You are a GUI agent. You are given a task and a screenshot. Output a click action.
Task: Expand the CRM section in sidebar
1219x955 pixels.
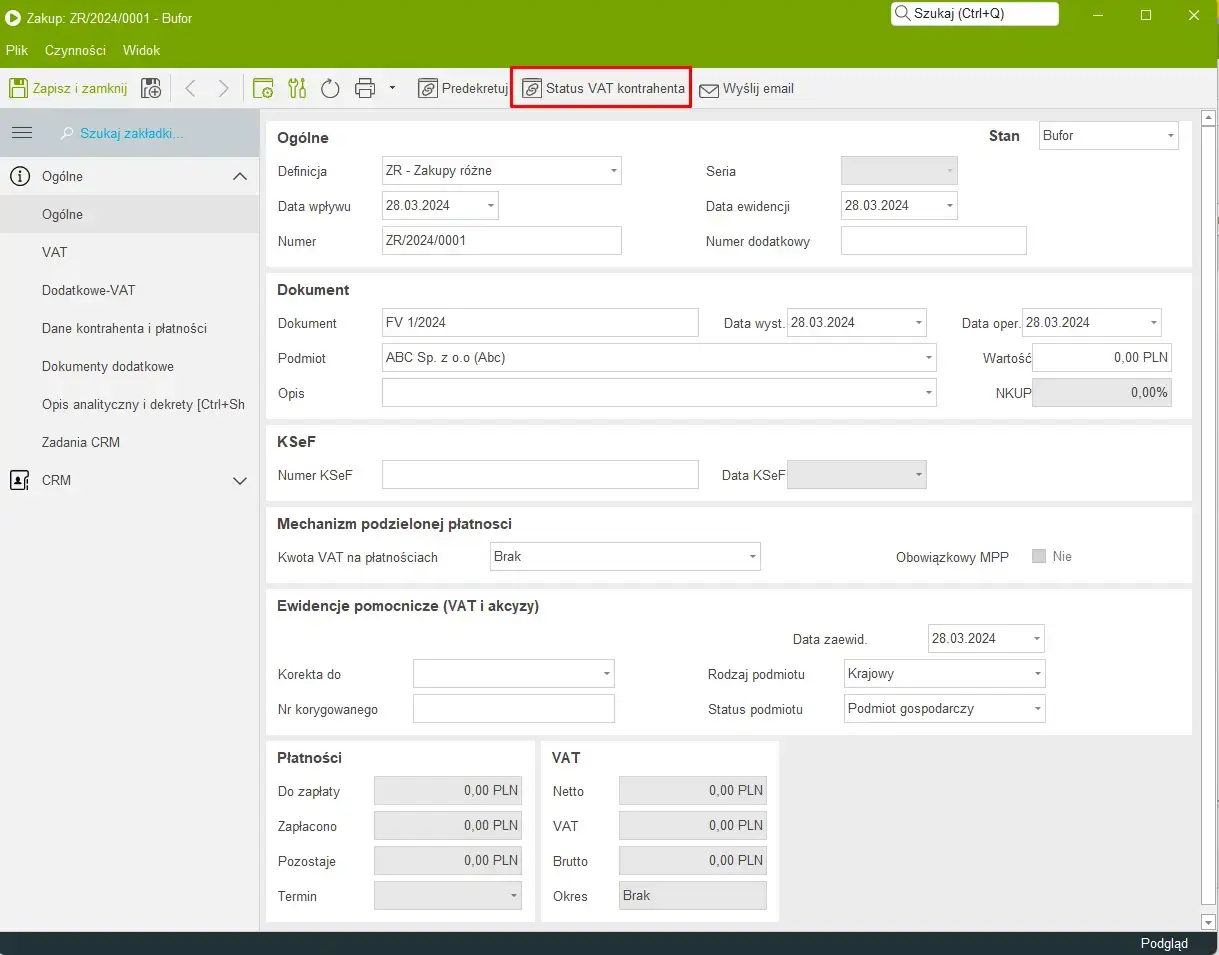[239, 481]
